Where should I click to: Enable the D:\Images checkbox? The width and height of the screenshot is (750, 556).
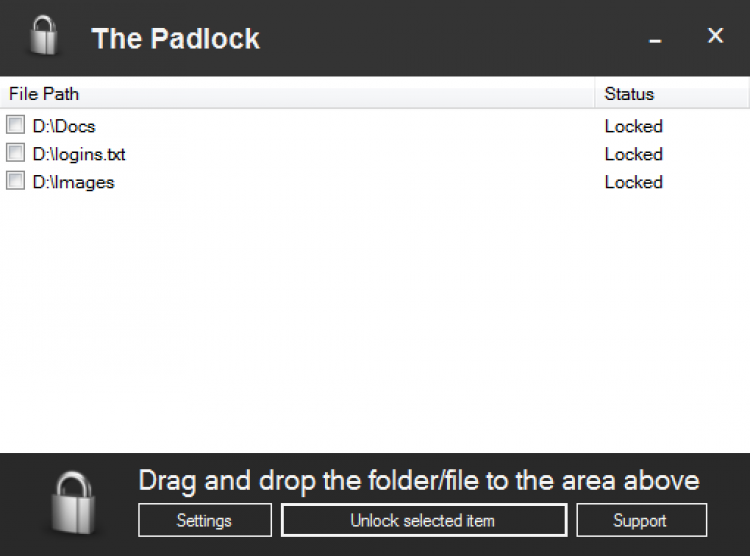click(x=15, y=181)
